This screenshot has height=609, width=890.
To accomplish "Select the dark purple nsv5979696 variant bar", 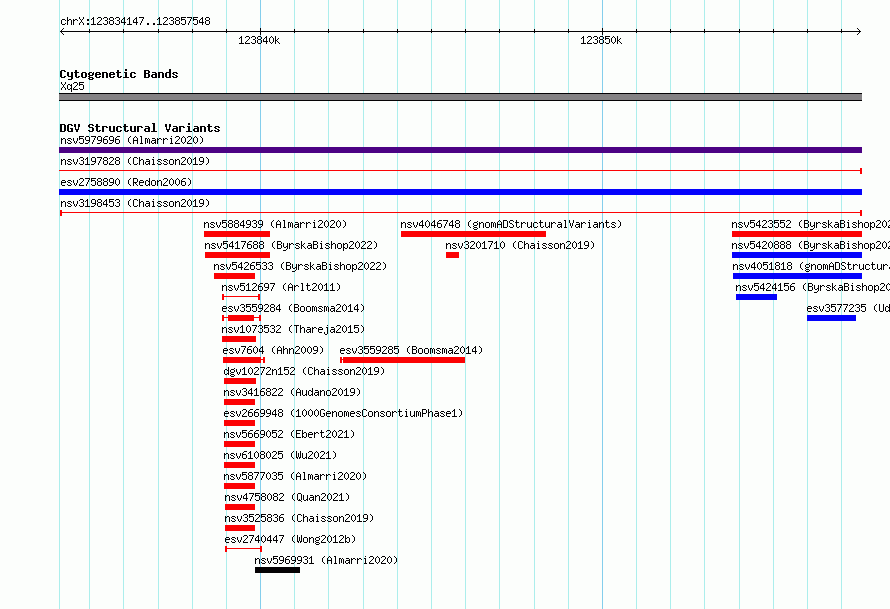I will pyautogui.click(x=460, y=150).
